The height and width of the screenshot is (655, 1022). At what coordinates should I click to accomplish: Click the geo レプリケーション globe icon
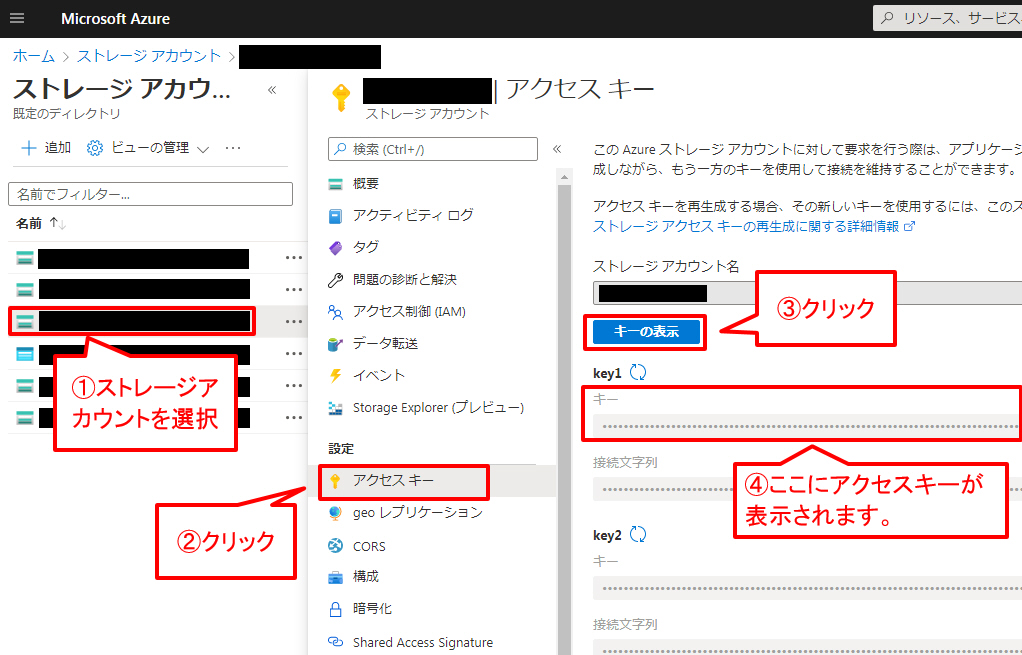(x=336, y=513)
